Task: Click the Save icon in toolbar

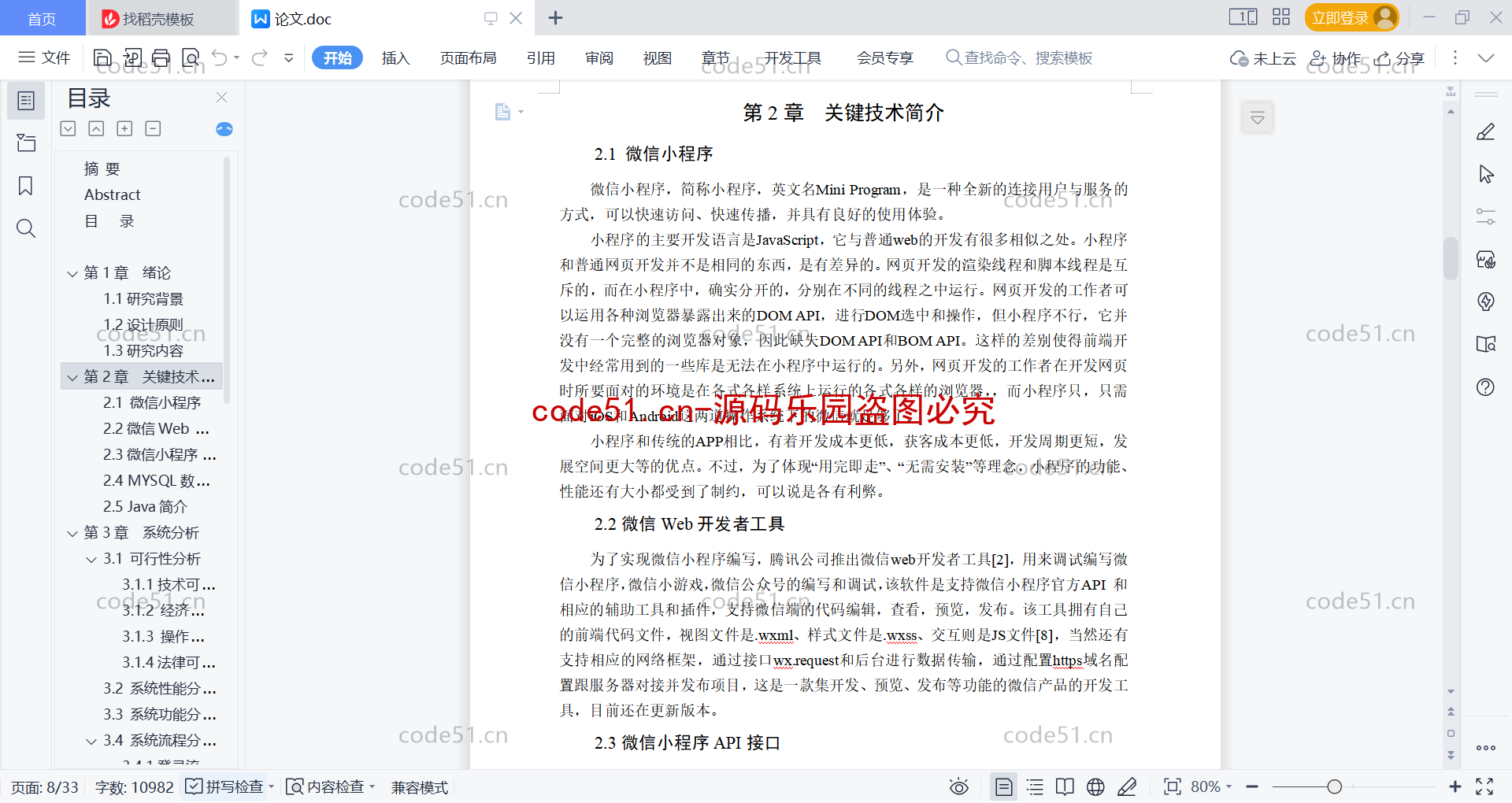Action: click(102, 57)
